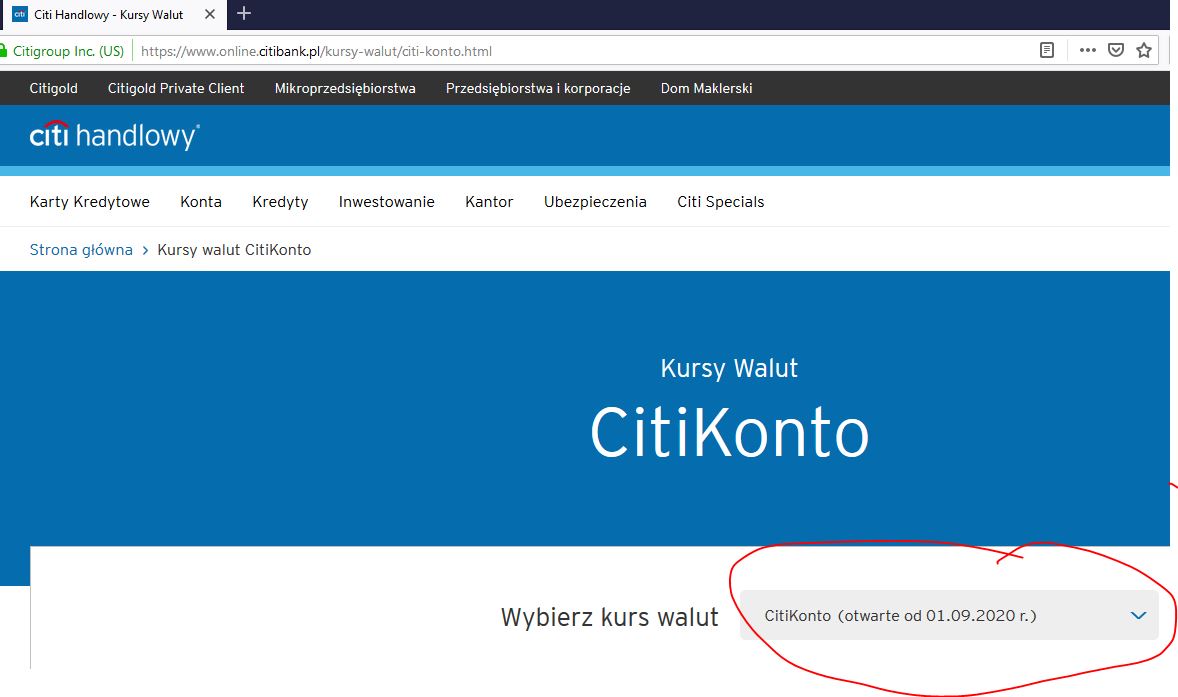Go to Mikroprzedsiębiorstwa section

coord(345,89)
